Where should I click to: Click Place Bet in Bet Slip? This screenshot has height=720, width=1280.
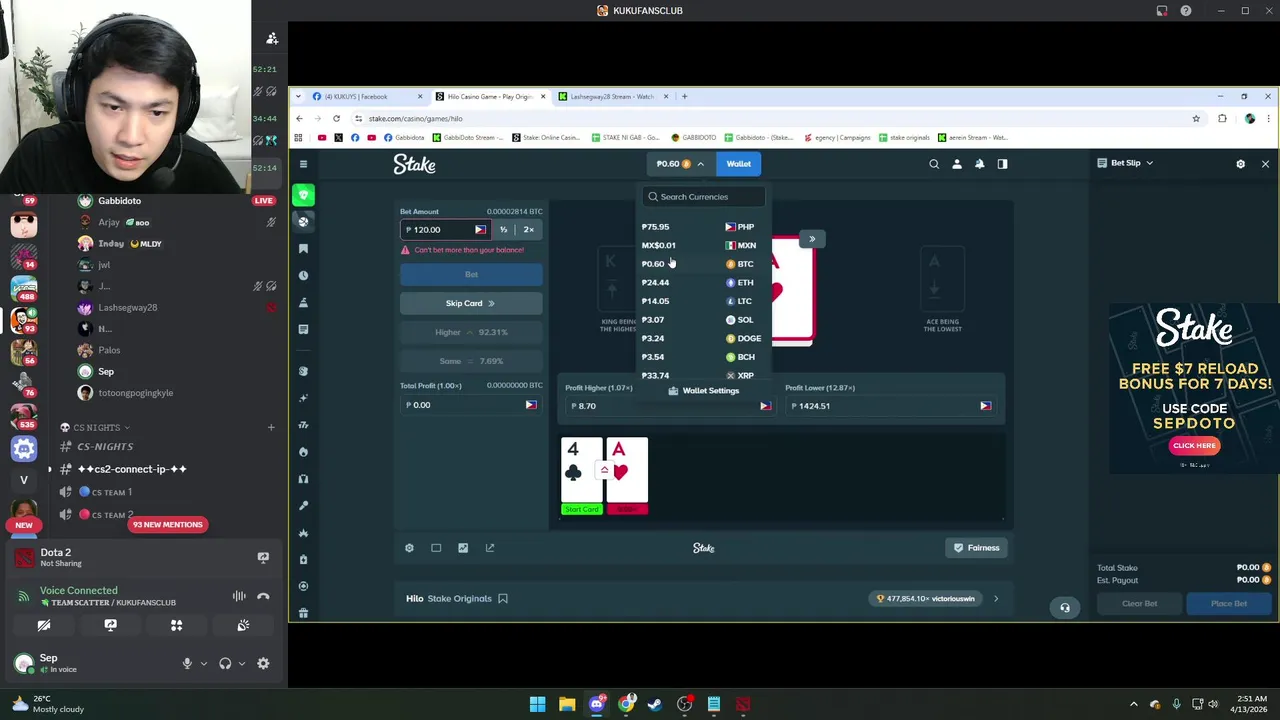pos(1229,604)
